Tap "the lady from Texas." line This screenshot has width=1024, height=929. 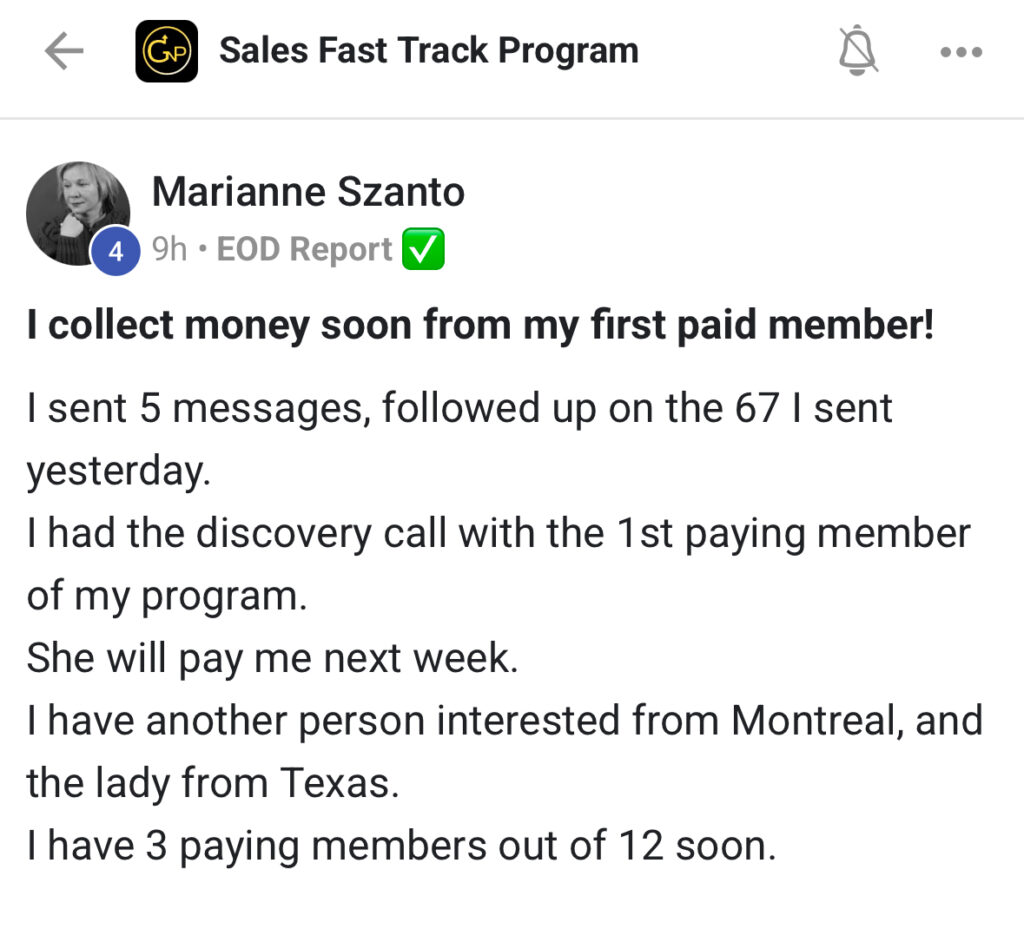pos(212,783)
